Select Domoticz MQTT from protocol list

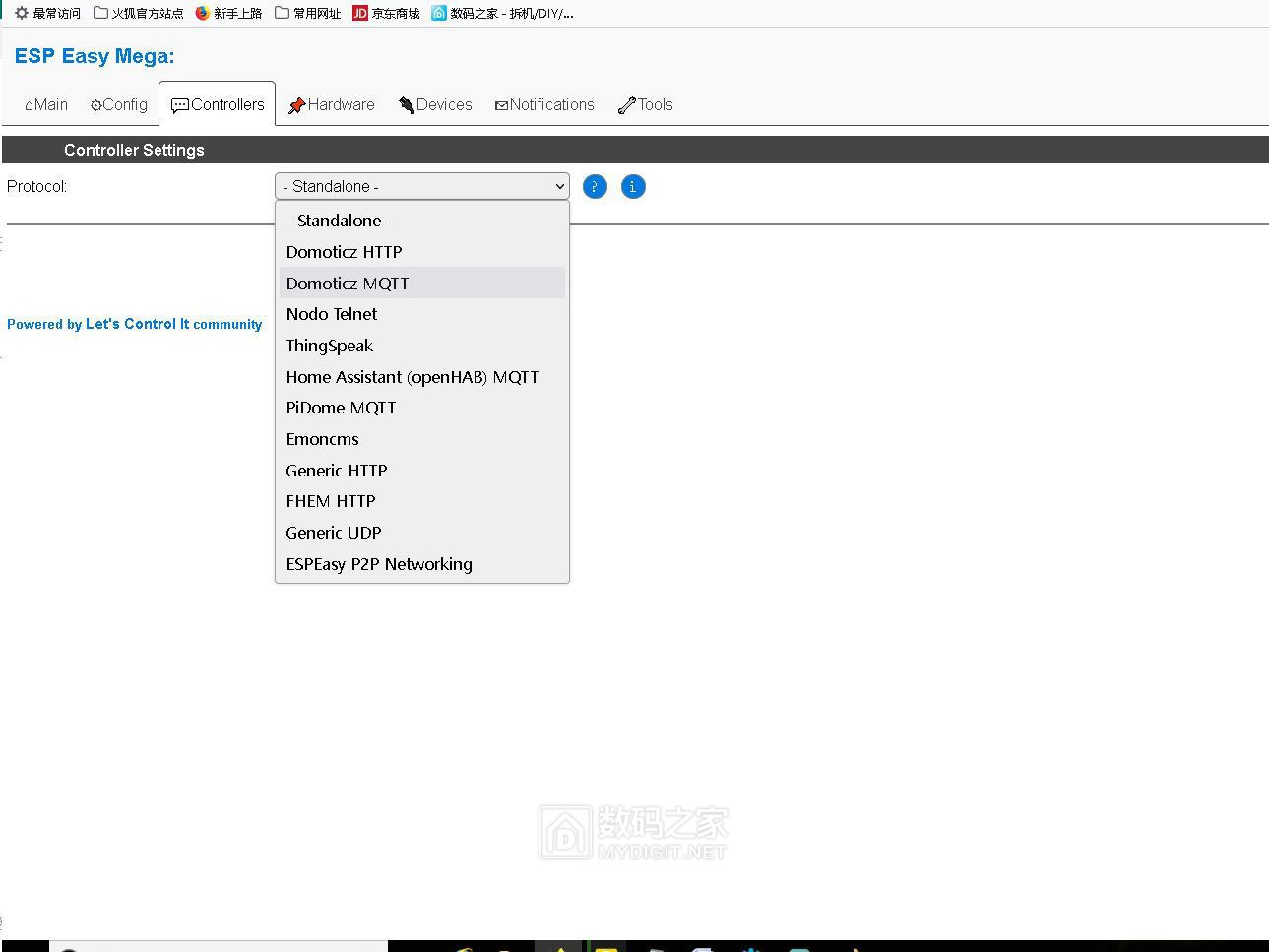[x=348, y=284]
